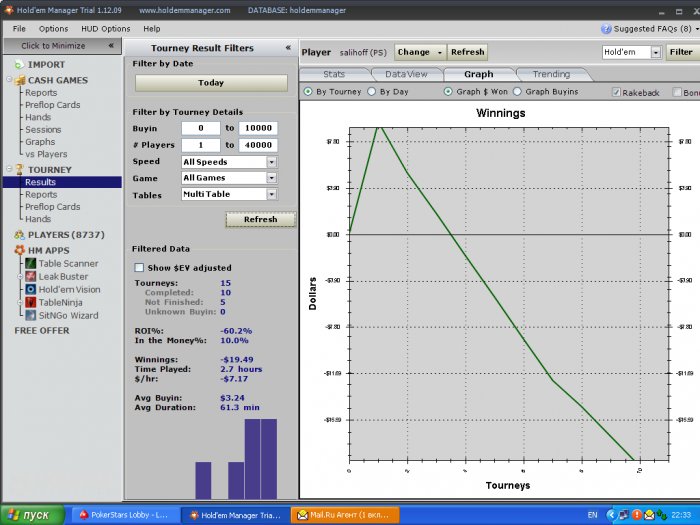700x525 pixels.
Task: Open the HUD Options menu
Action: click(105, 29)
